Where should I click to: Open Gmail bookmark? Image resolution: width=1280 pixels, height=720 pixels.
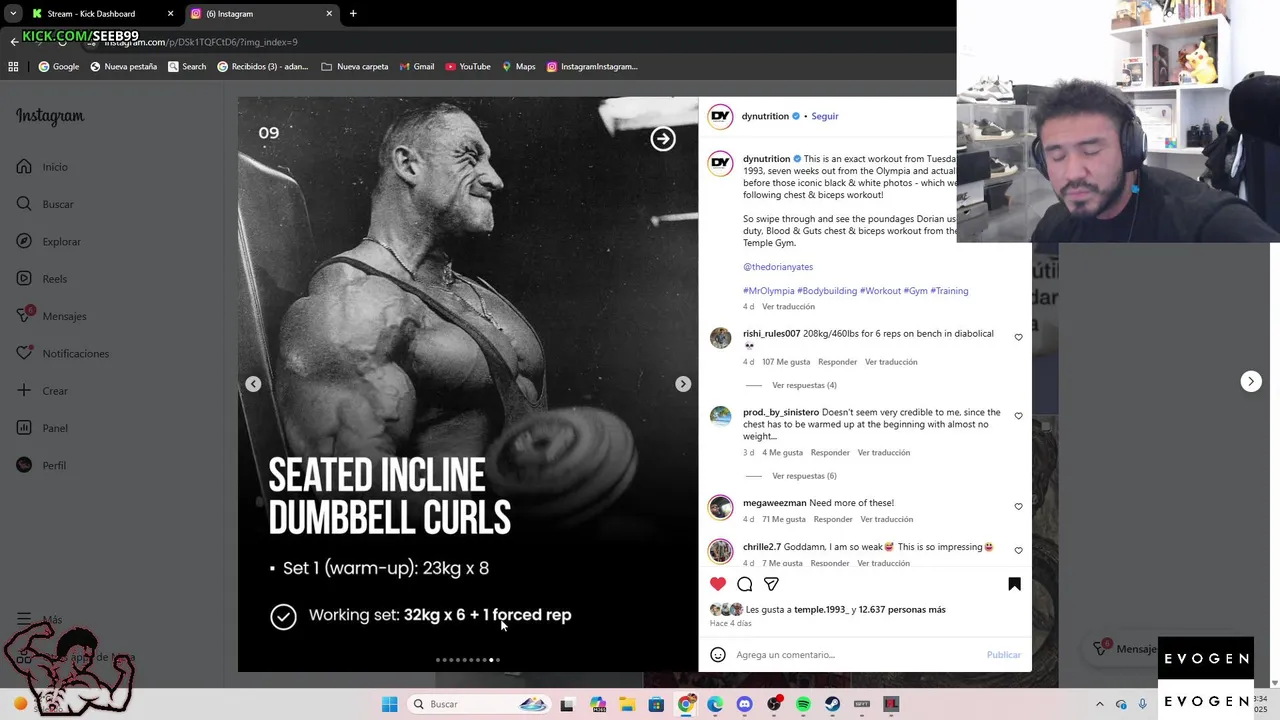pyautogui.click(x=416, y=67)
